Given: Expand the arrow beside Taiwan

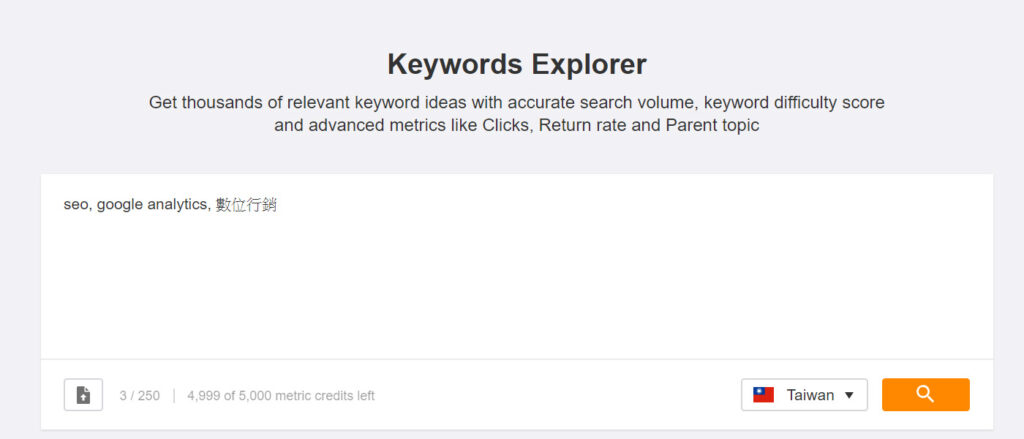Looking at the screenshot, I should coord(849,395).
